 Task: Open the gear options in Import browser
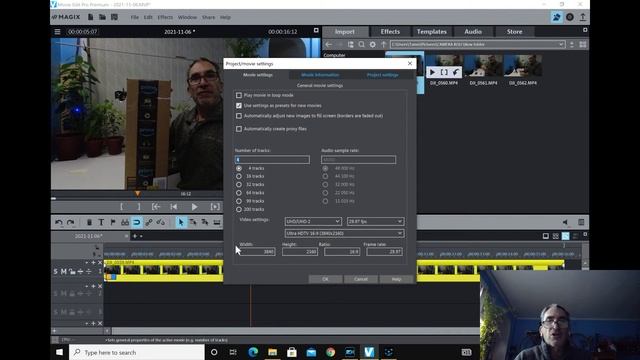[x=373, y=44]
